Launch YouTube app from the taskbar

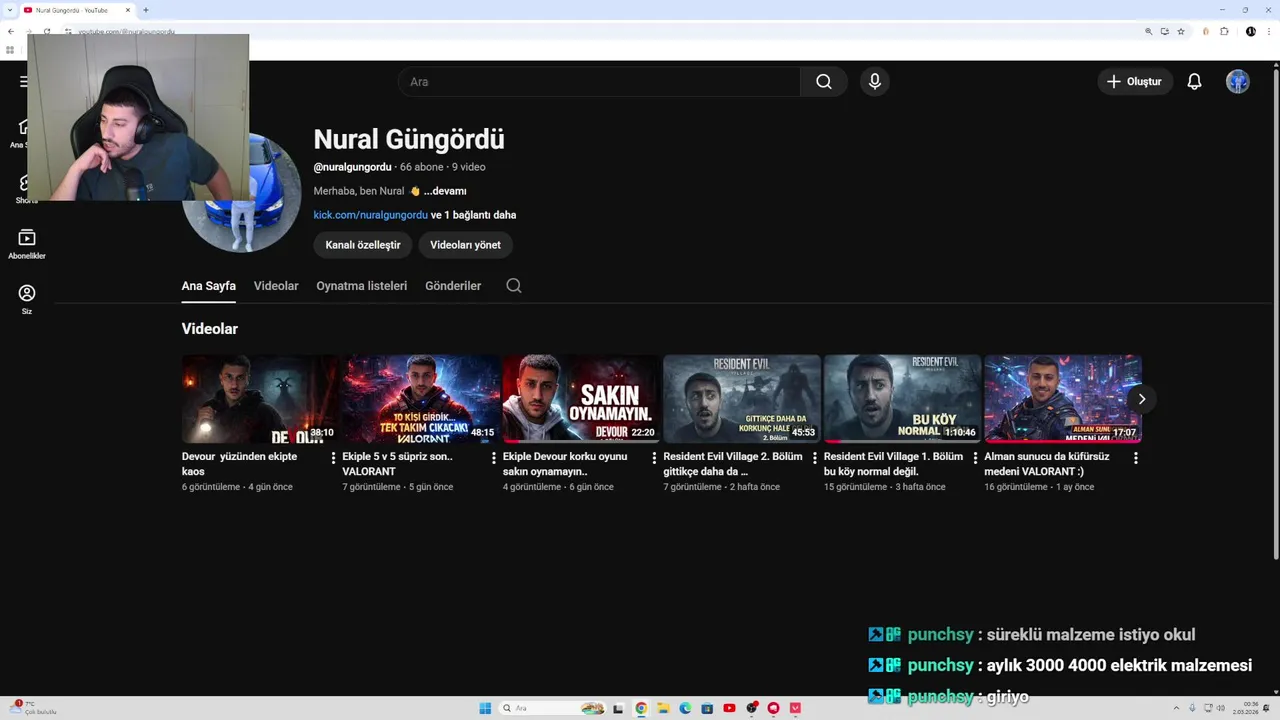coord(729,708)
